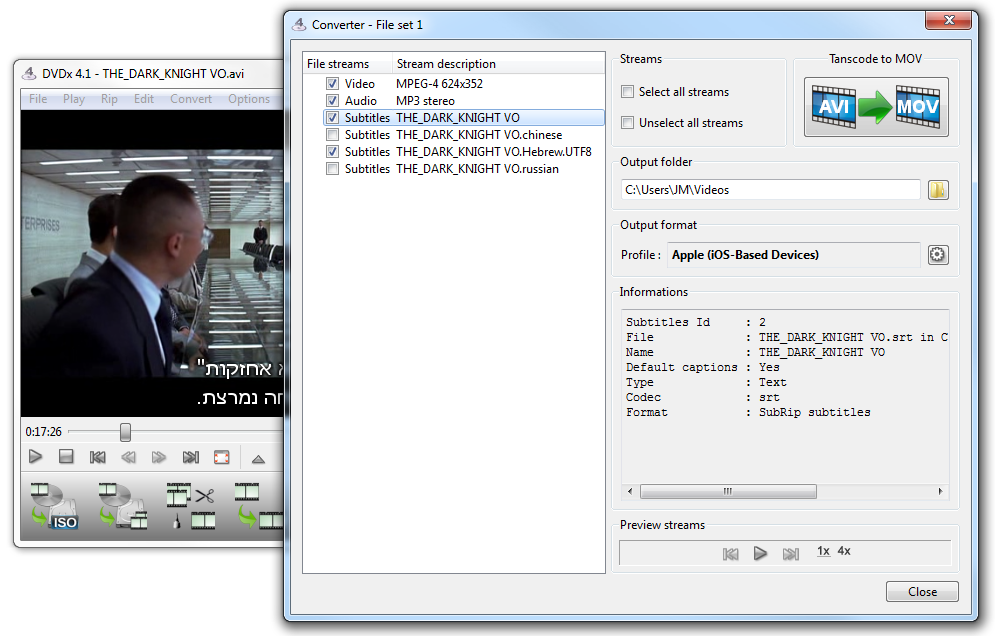Uncheck Subtitles THE_DARK_KNIGHT VO checkbox
995x636 pixels.
332,117
